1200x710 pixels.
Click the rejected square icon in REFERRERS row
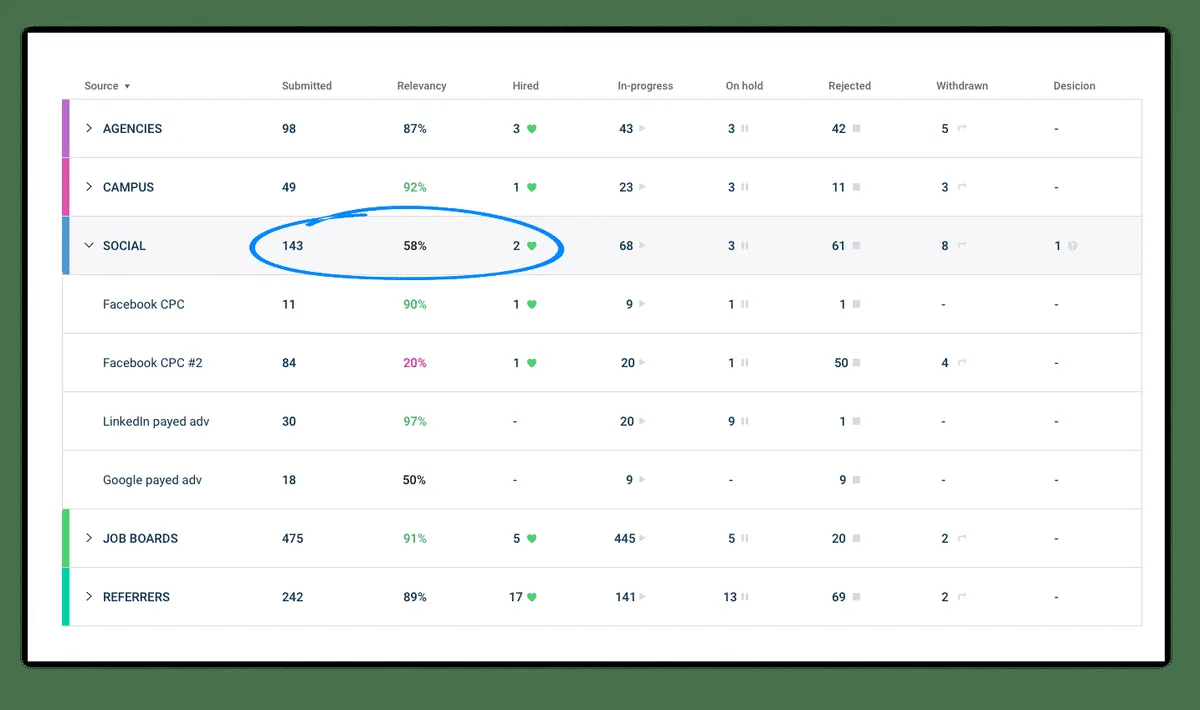856,597
